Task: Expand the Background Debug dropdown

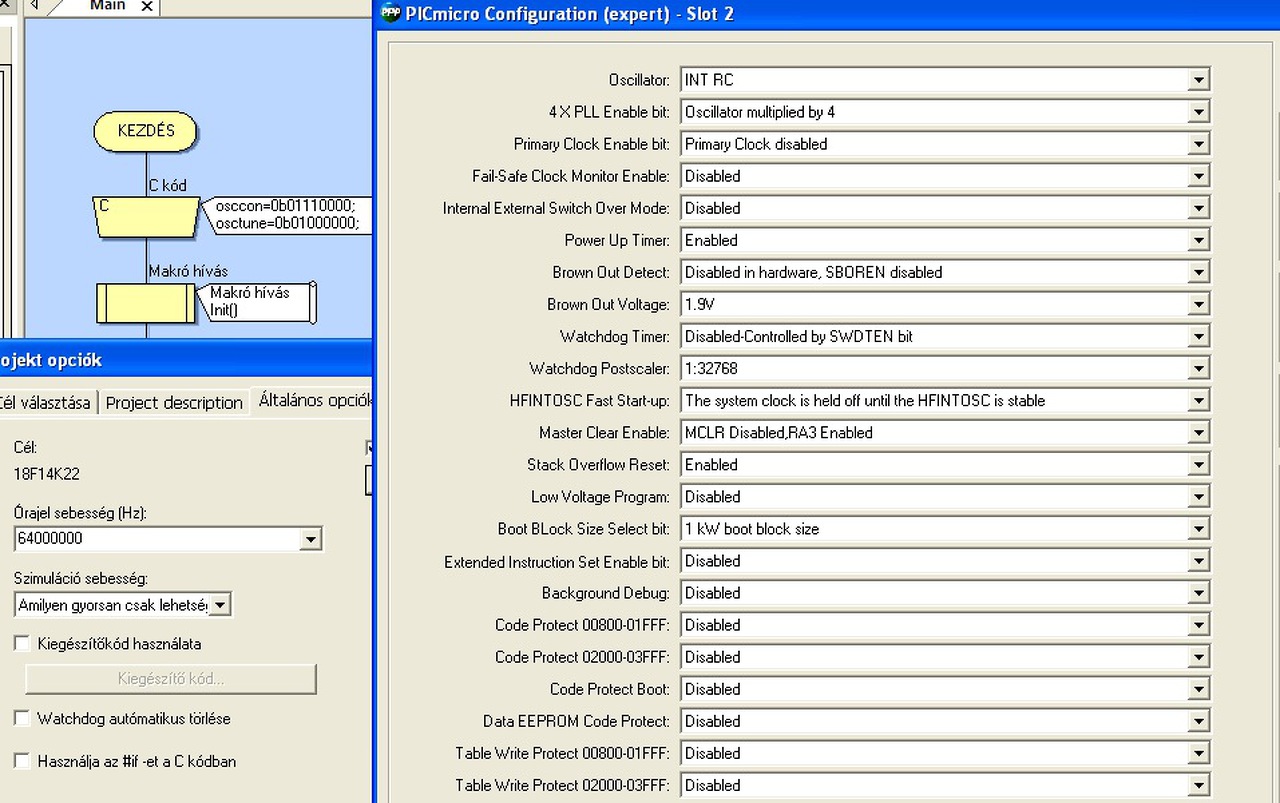Action: click(x=1199, y=593)
